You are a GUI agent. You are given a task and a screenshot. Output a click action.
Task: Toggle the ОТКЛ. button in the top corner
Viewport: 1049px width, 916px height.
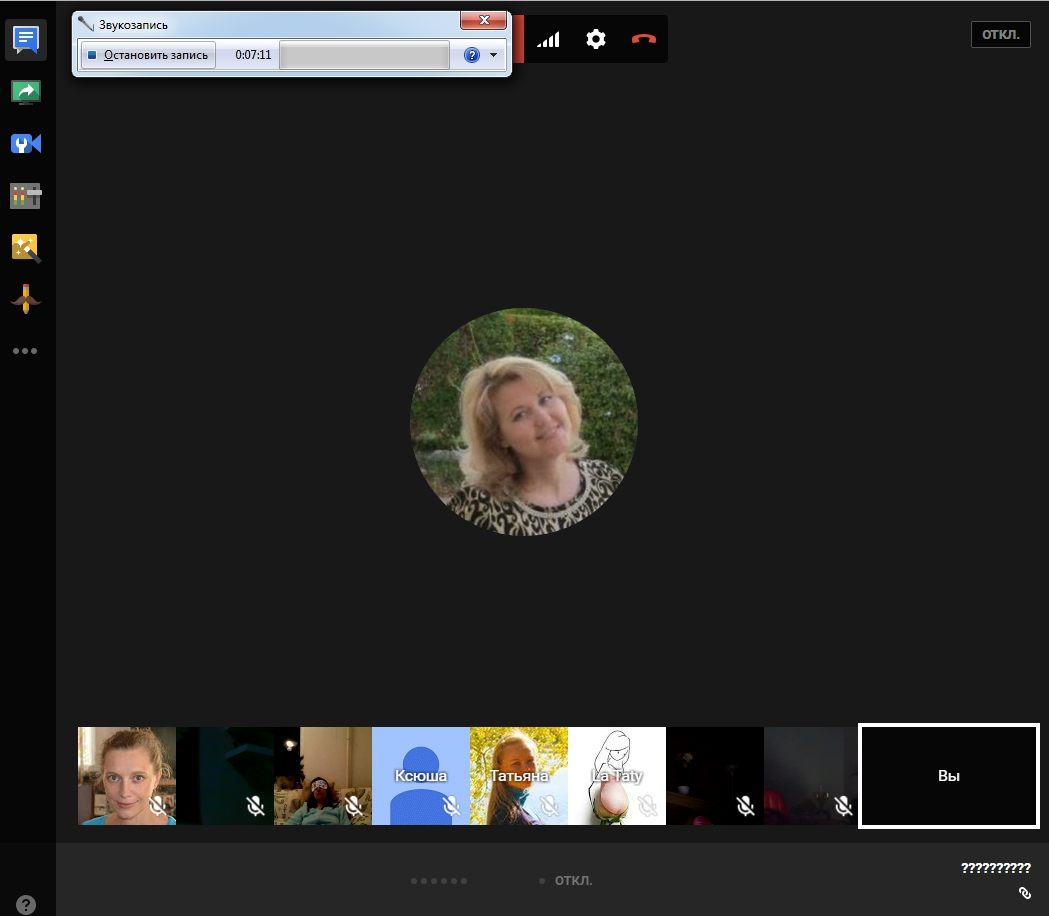[1000, 34]
